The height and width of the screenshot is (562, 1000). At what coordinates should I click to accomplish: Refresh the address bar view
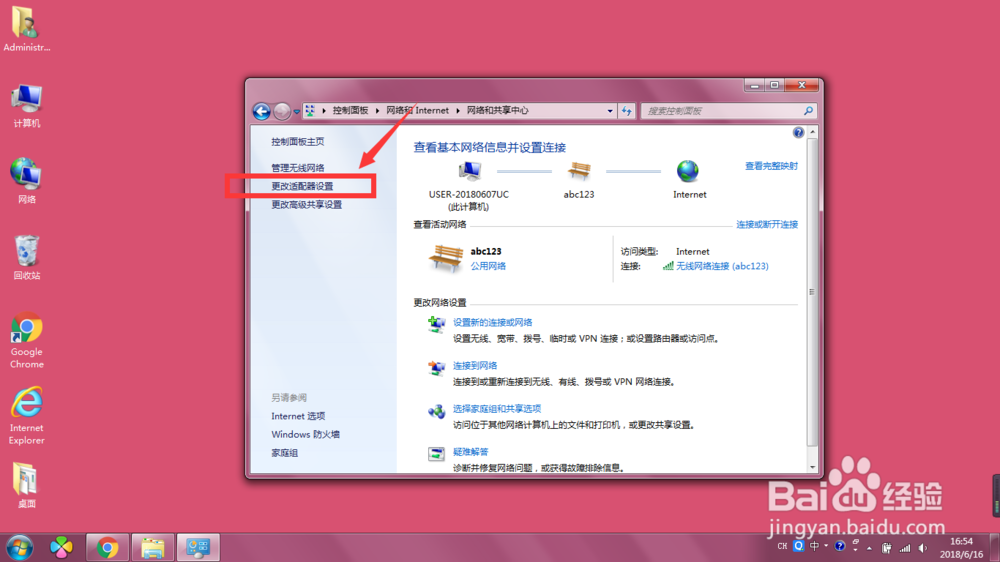[x=626, y=111]
